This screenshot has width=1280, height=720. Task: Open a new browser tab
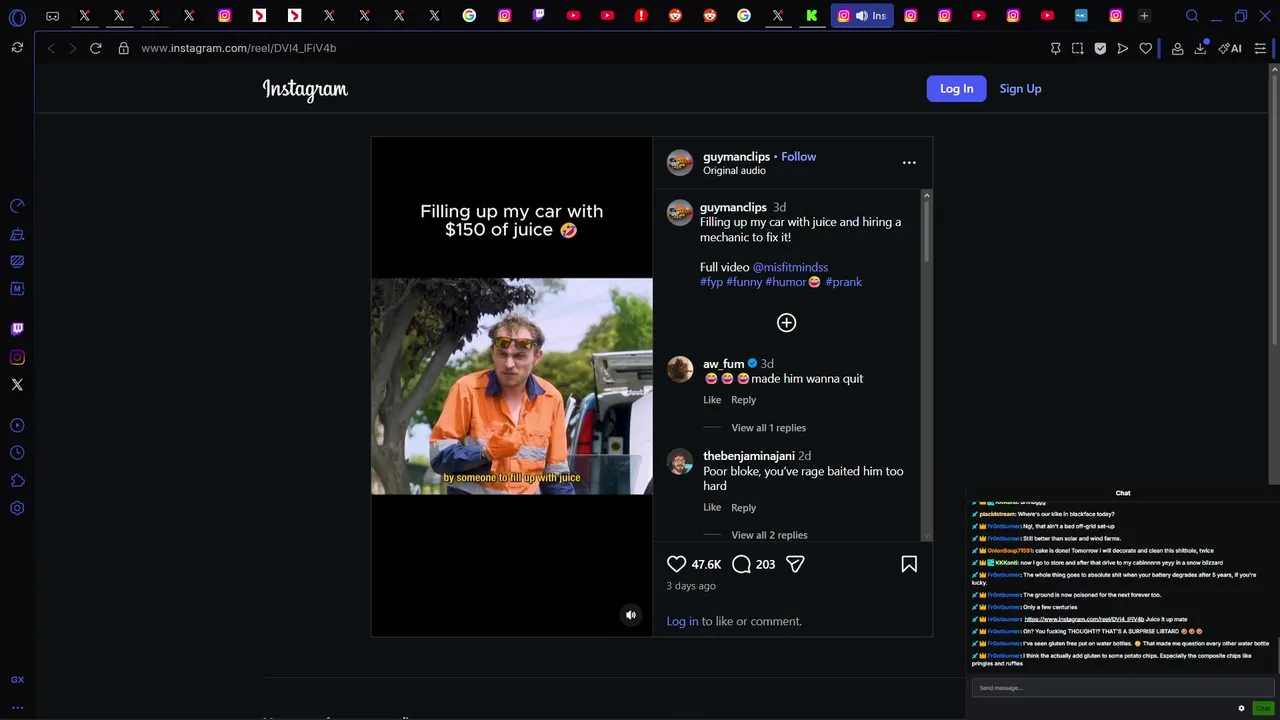click(x=1144, y=16)
